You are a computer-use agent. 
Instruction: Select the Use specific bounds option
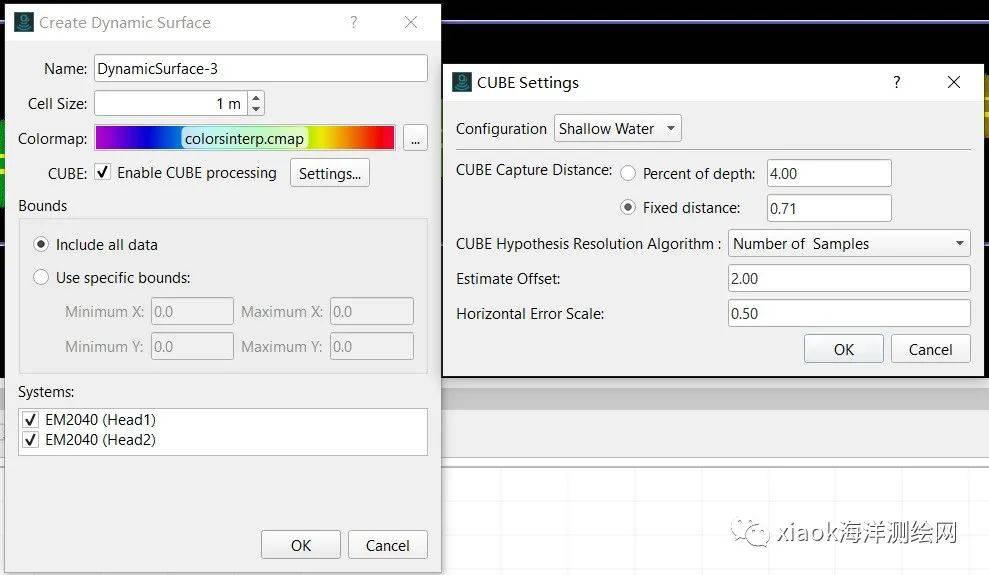[x=41, y=277]
